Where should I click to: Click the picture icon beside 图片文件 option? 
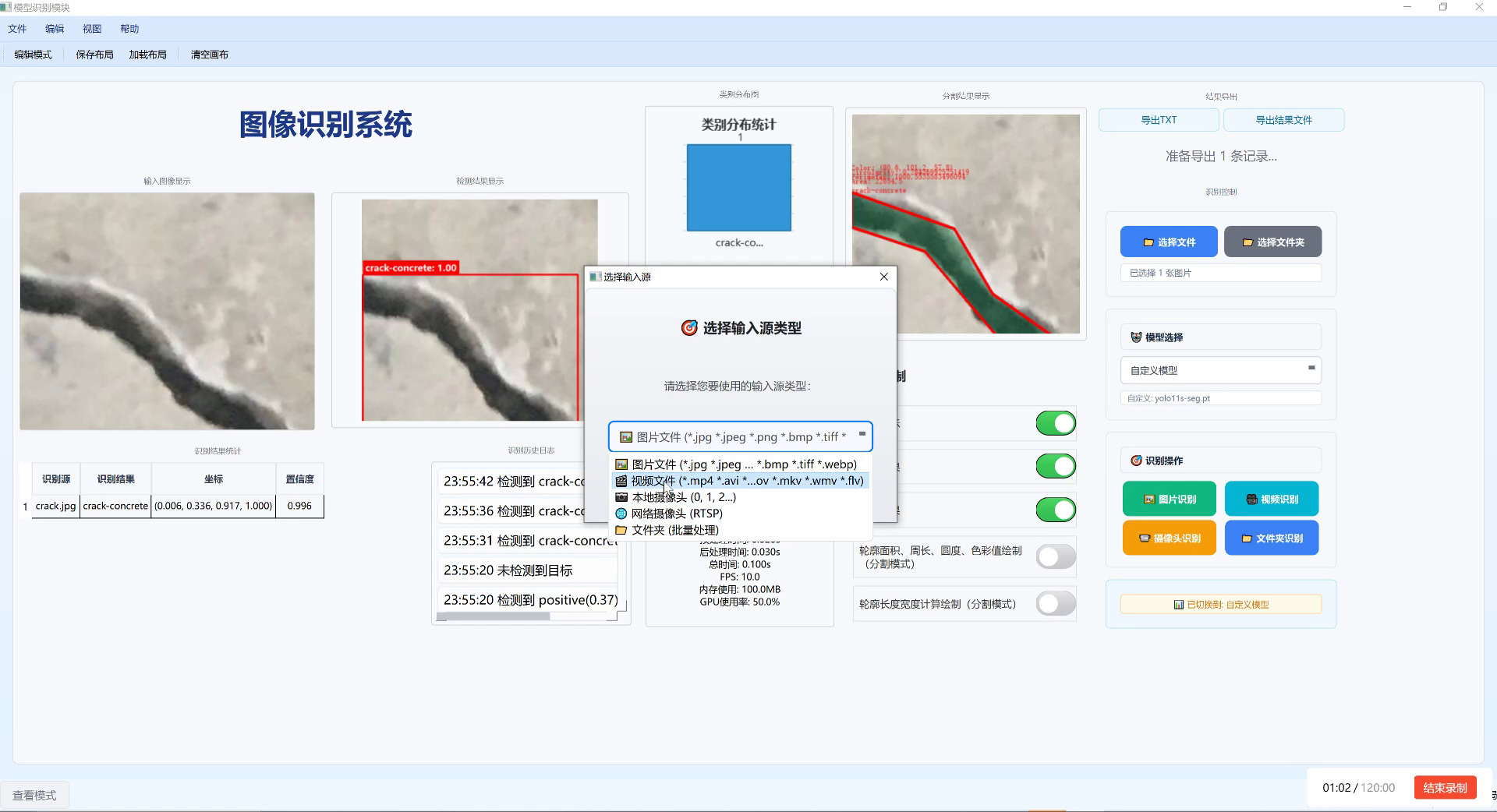[x=621, y=464]
